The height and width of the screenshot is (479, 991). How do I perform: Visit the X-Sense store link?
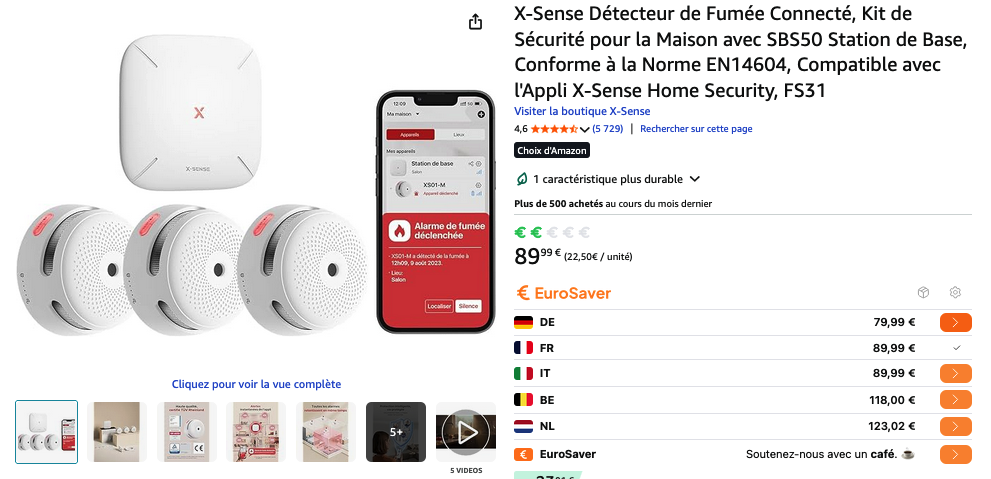(582, 111)
